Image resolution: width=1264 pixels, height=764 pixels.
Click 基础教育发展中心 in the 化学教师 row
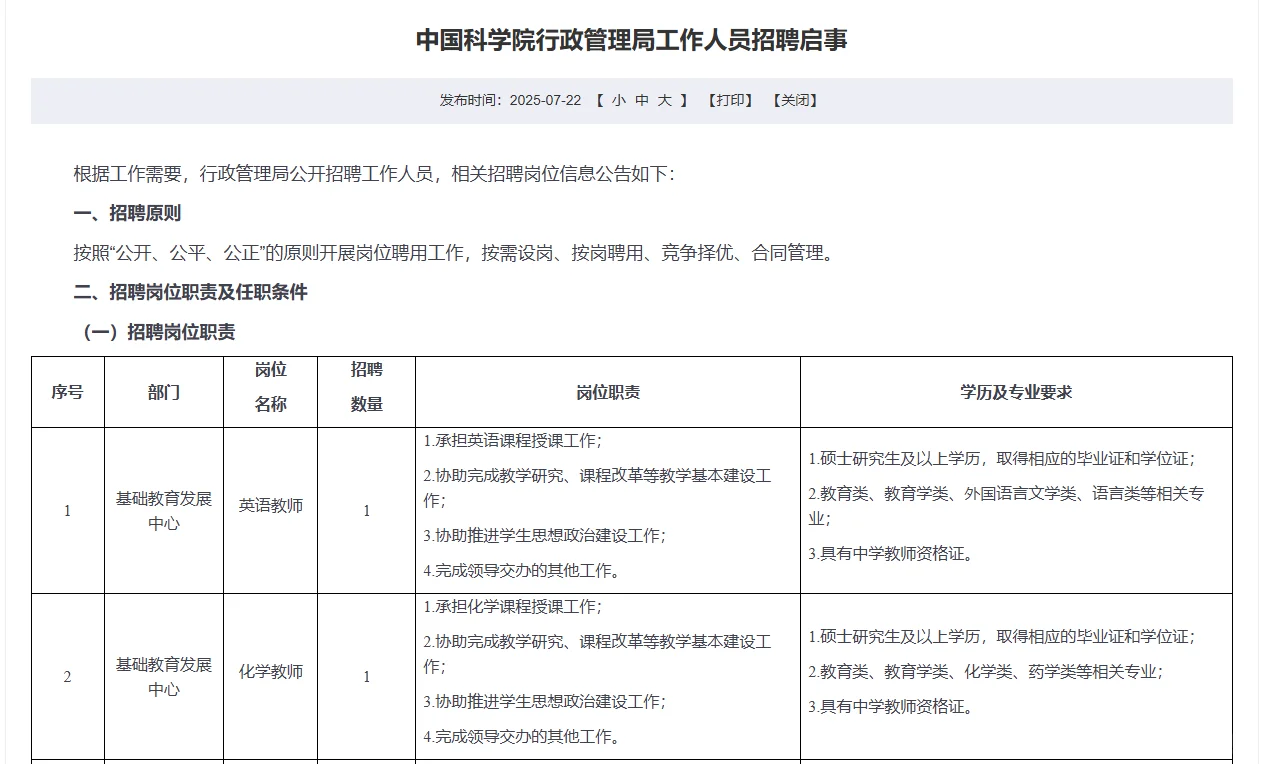pyautogui.click(x=164, y=676)
